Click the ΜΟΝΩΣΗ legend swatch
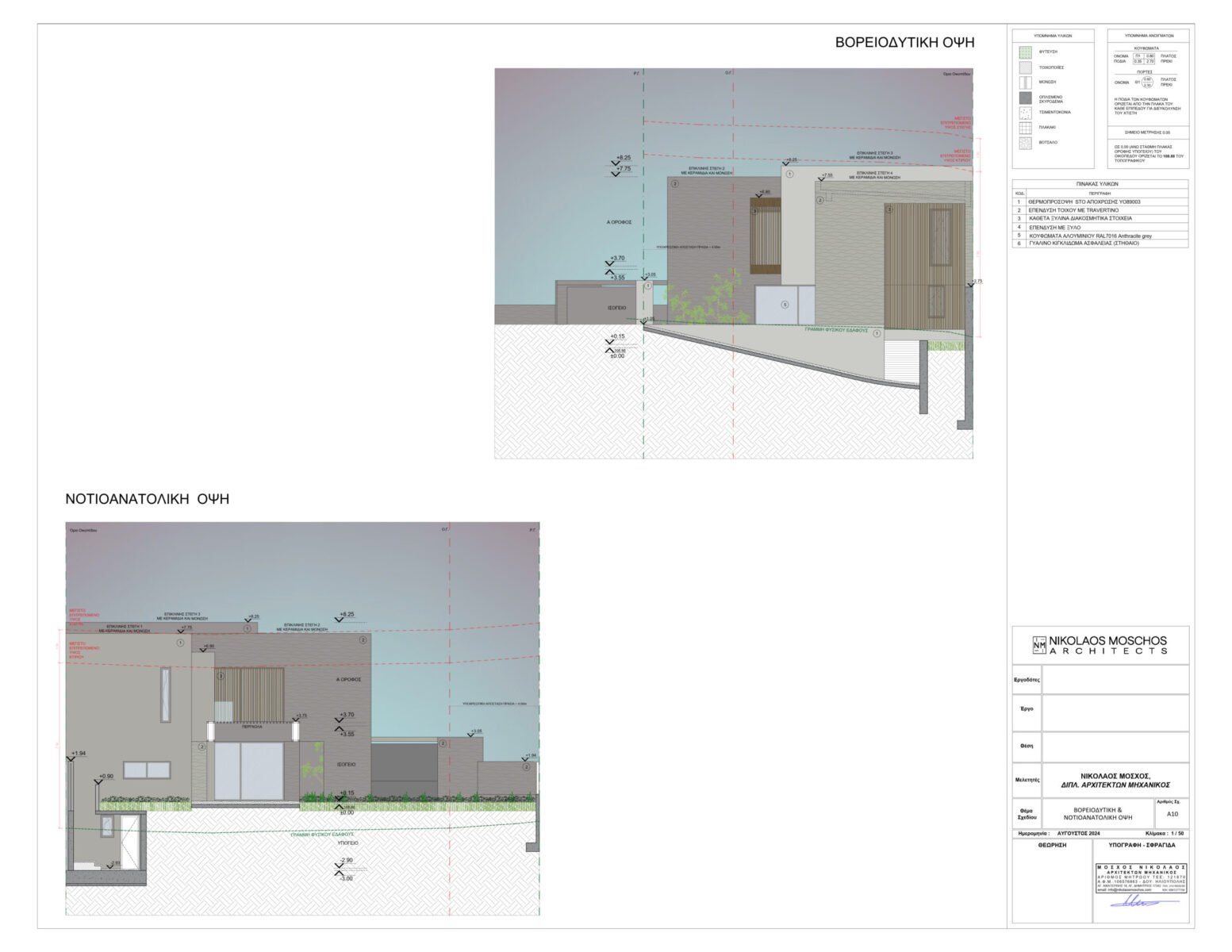The image size is (1232, 952). (1025, 83)
